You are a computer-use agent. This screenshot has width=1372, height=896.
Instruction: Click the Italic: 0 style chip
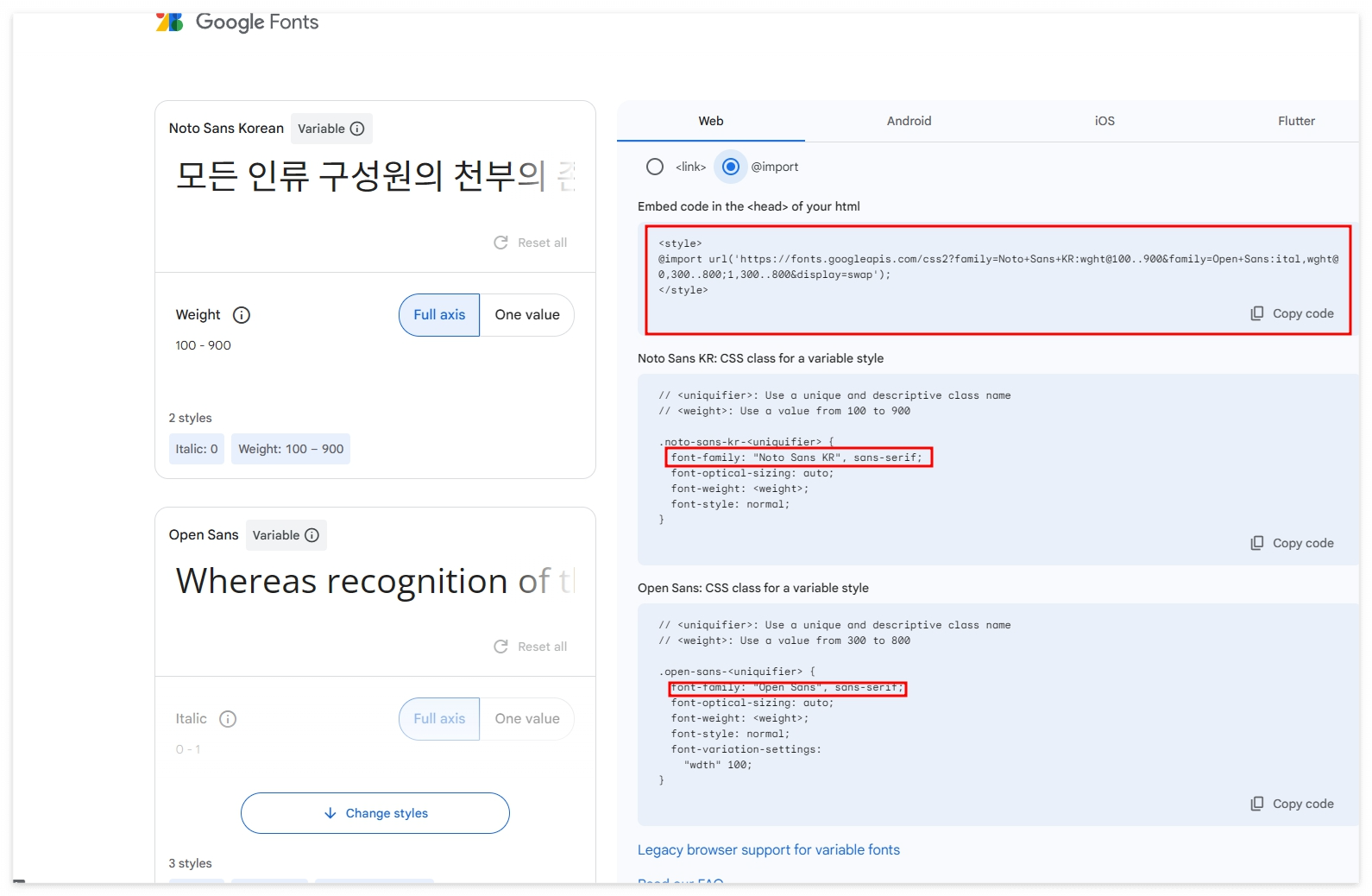pos(197,449)
